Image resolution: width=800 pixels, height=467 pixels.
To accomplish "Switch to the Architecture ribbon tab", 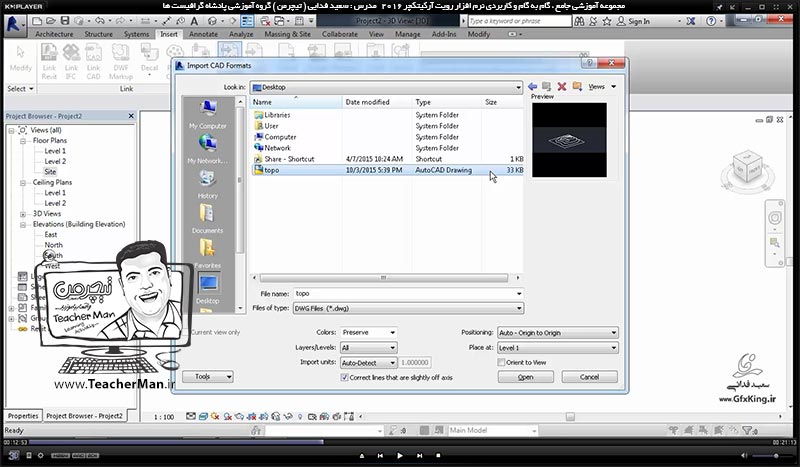I will tap(54, 34).
